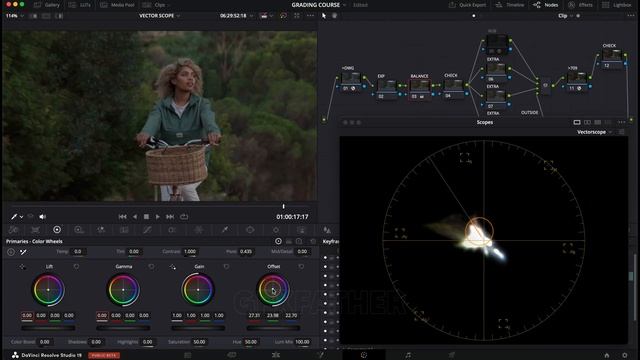Reset the Gamma wheel
This screenshot has height=360, width=640.
point(151,267)
